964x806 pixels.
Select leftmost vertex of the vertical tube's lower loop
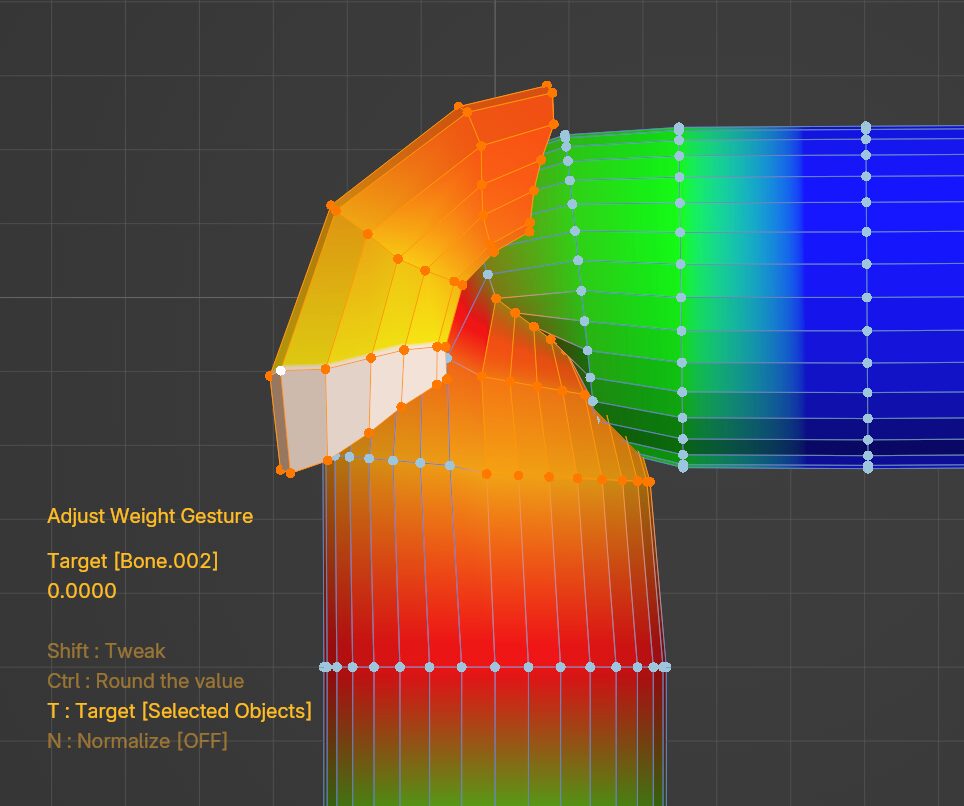coord(324,667)
